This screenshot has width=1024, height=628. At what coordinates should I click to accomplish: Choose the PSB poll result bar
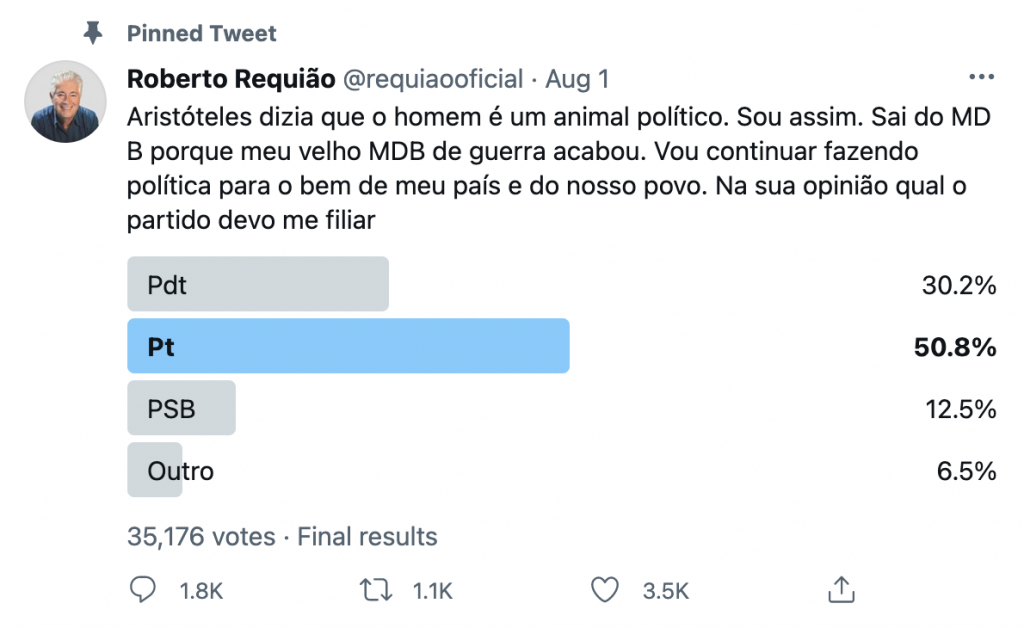181,408
